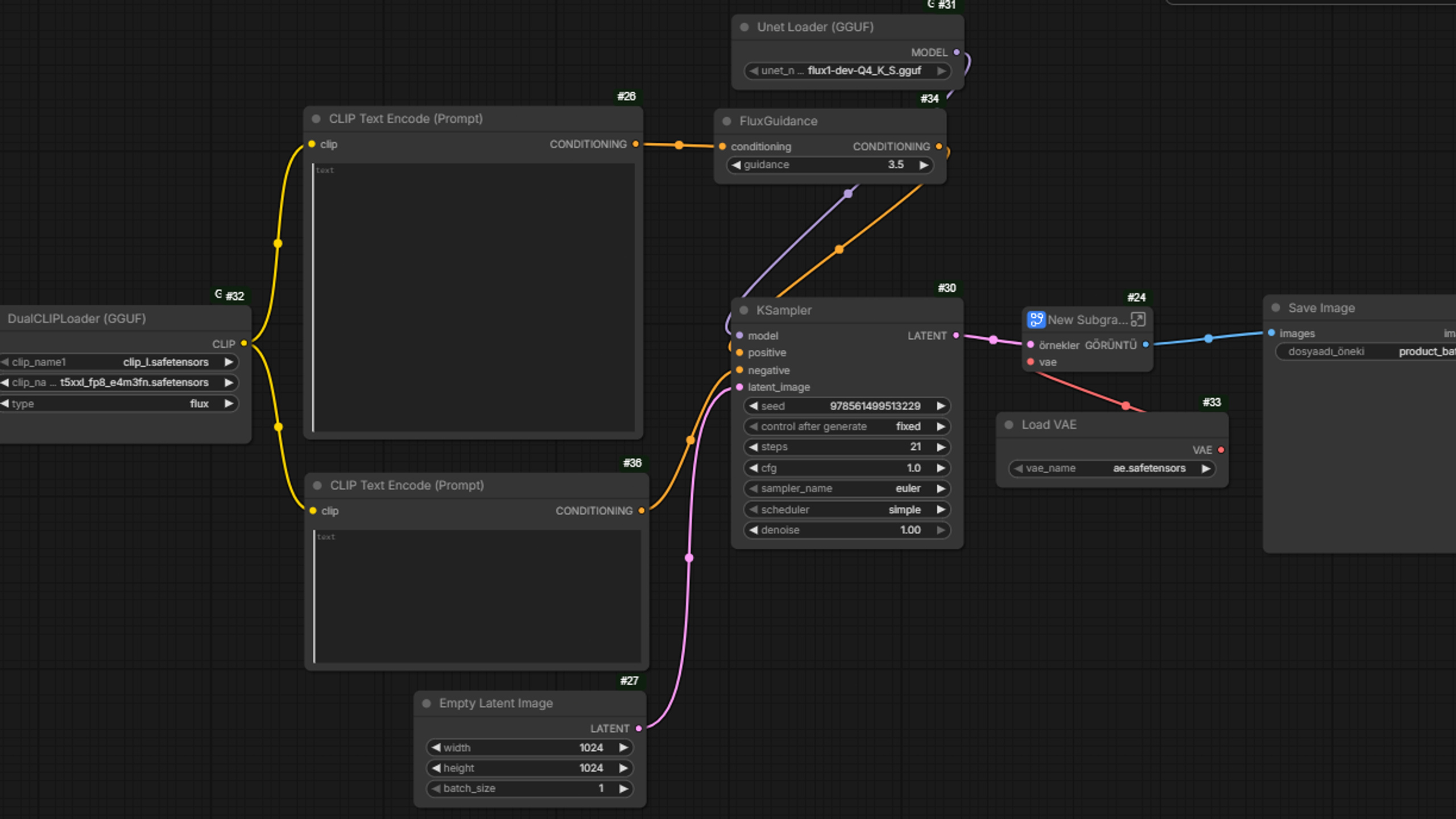Increase the width value in Empty Latent Image

tap(623, 747)
